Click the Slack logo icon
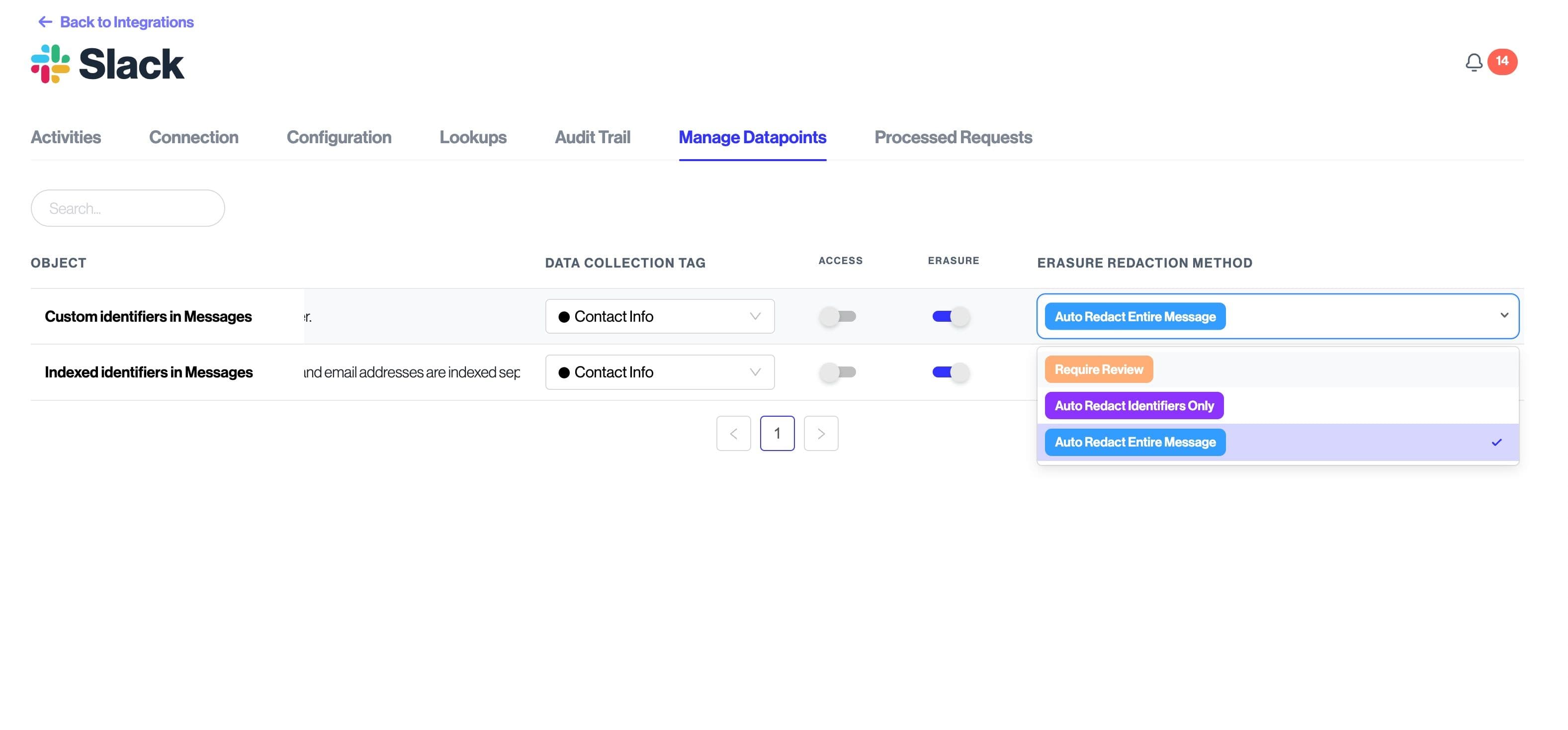The image size is (1568, 730). coord(50,63)
